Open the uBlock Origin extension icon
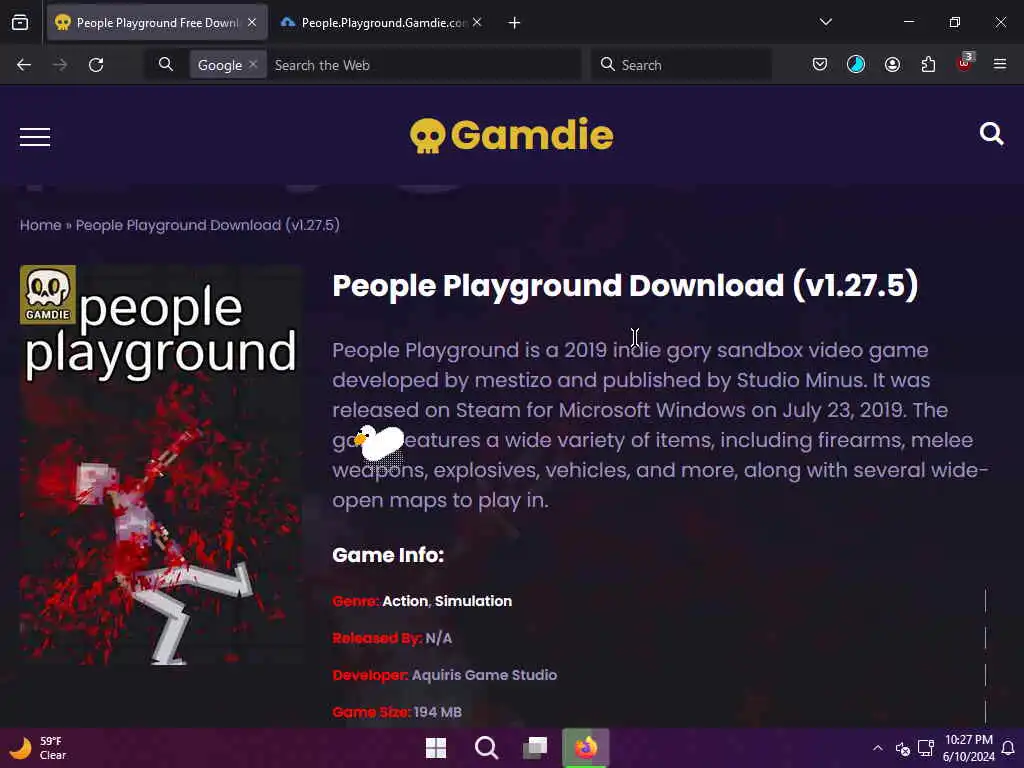 (965, 63)
